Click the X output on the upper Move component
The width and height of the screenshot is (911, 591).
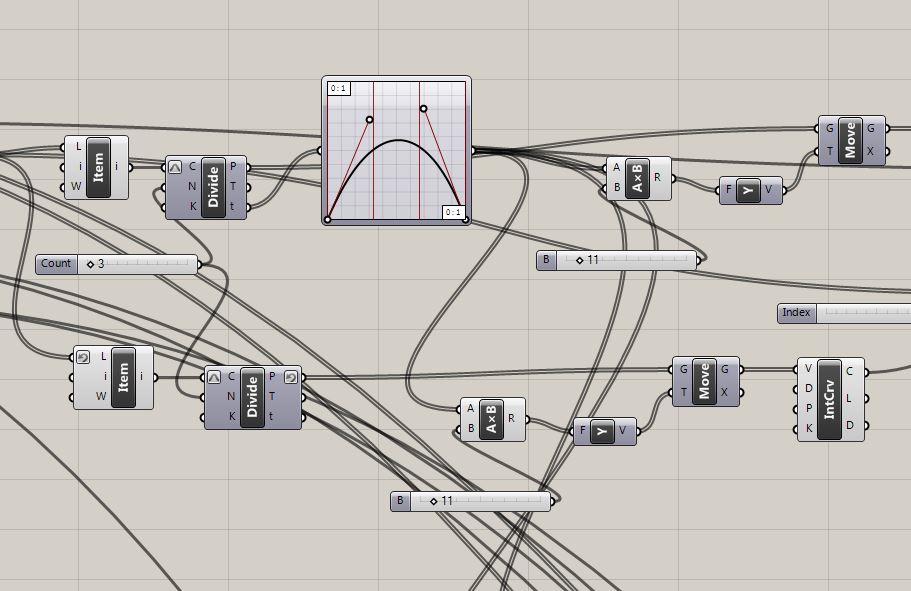click(x=870, y=151)
